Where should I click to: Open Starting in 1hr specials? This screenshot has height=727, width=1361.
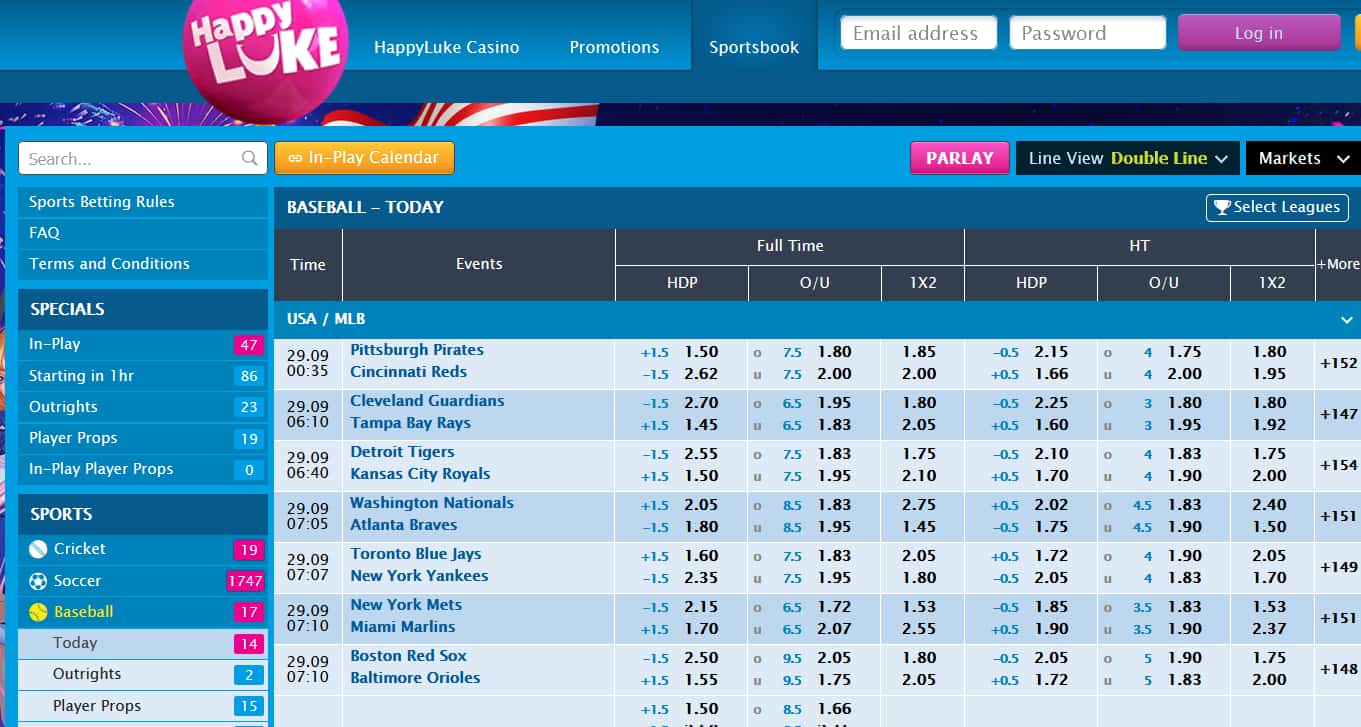143,376
